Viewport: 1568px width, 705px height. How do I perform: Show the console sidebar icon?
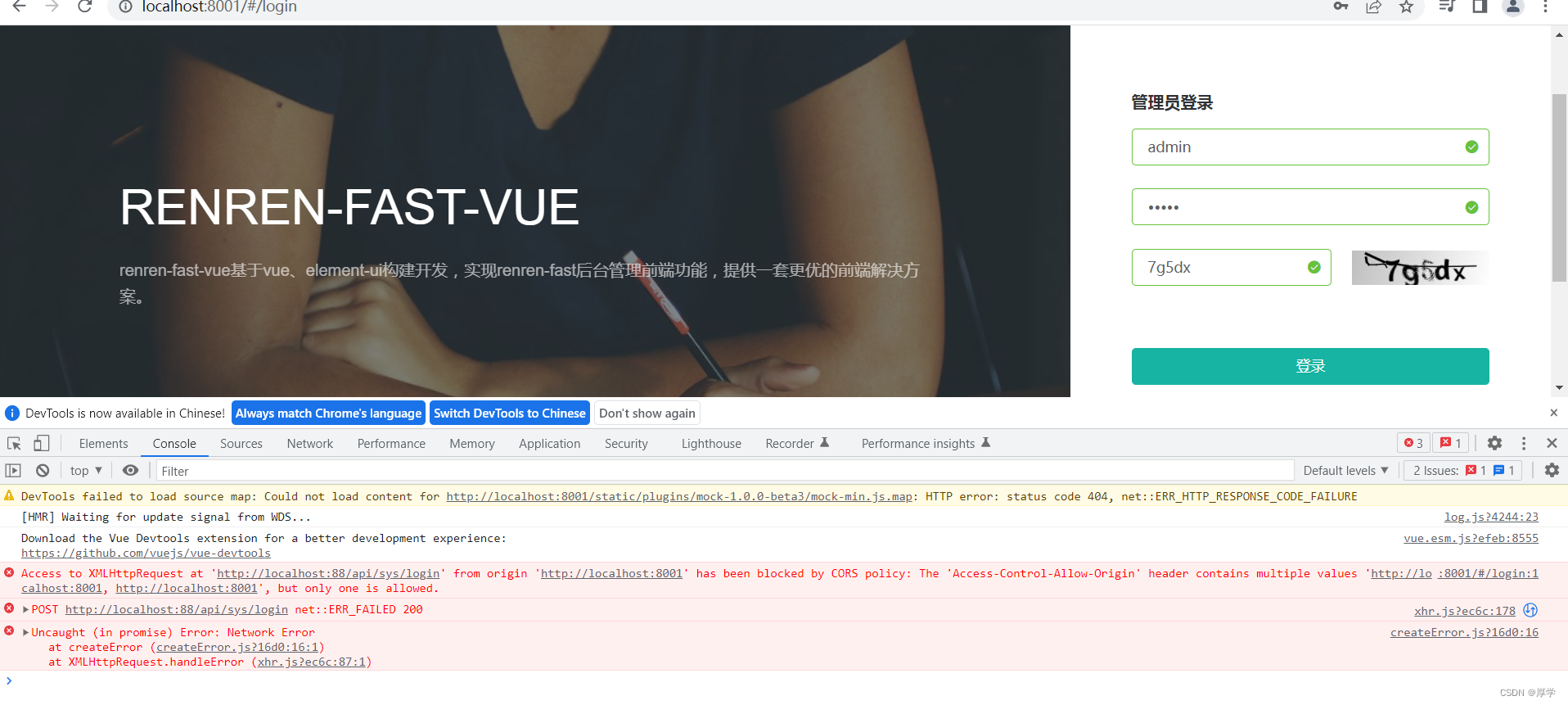[13, 470]
